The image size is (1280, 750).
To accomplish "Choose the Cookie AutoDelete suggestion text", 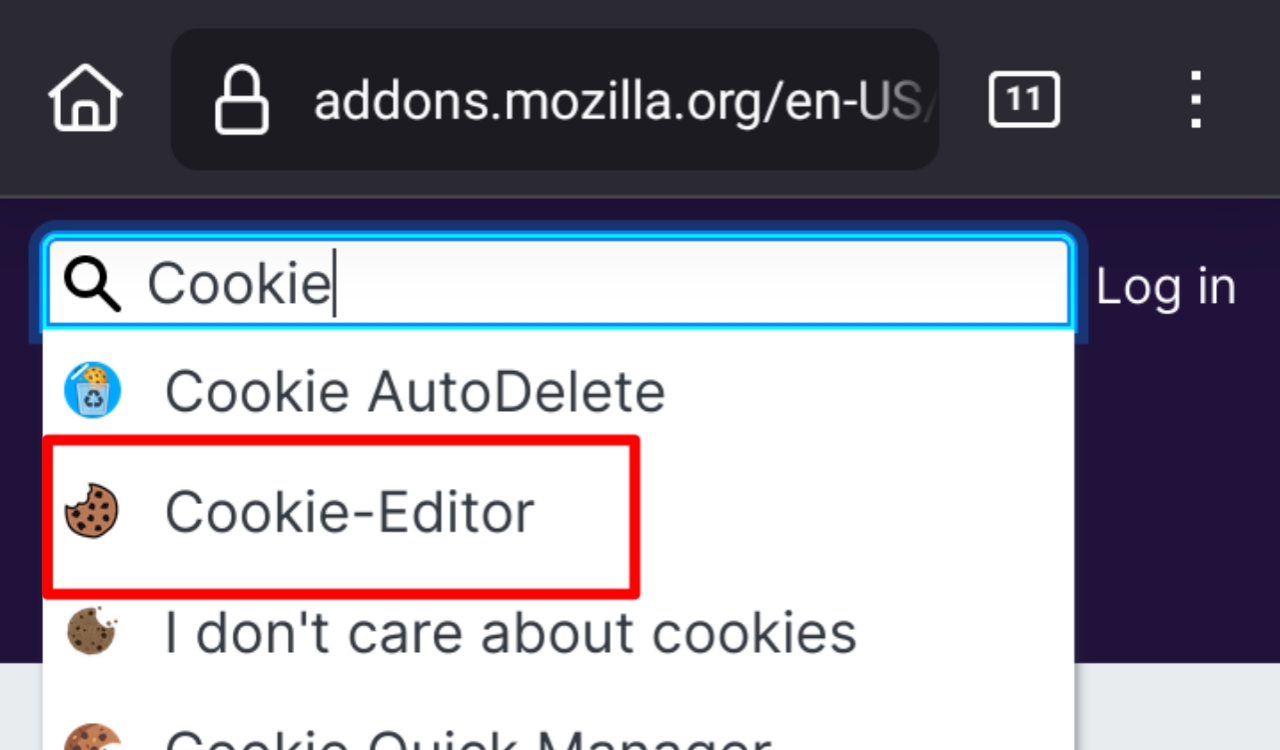I will coord(415,391).
